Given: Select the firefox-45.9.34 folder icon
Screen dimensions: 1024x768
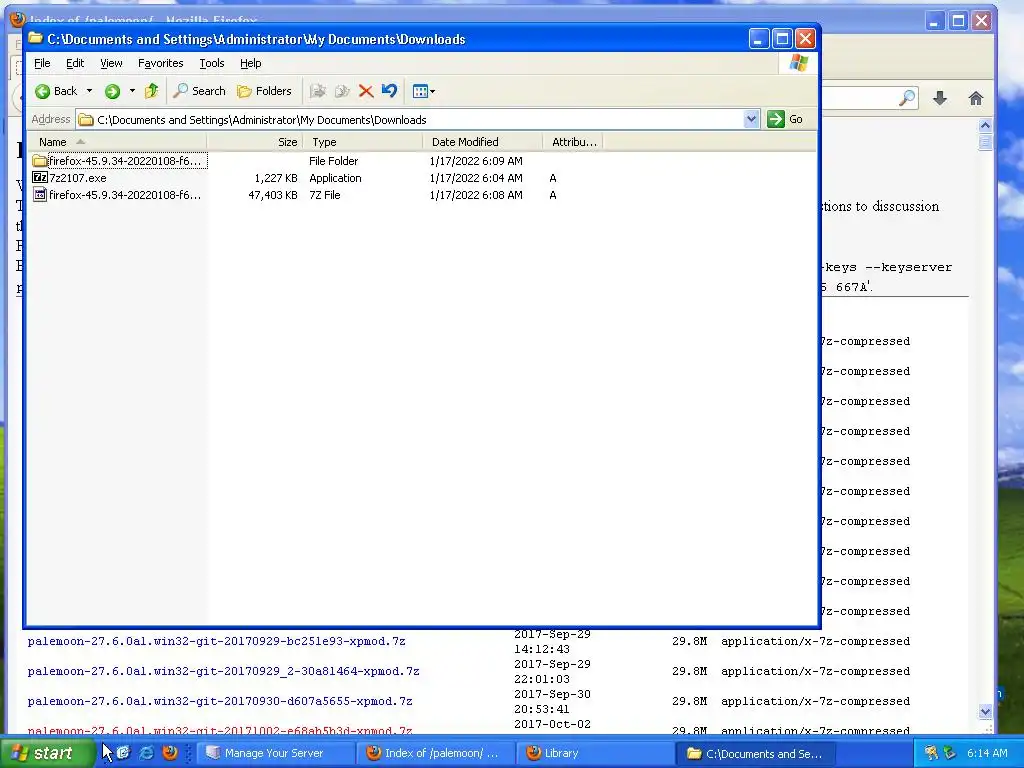Looking at the screenshot, I should click(40, 161).
